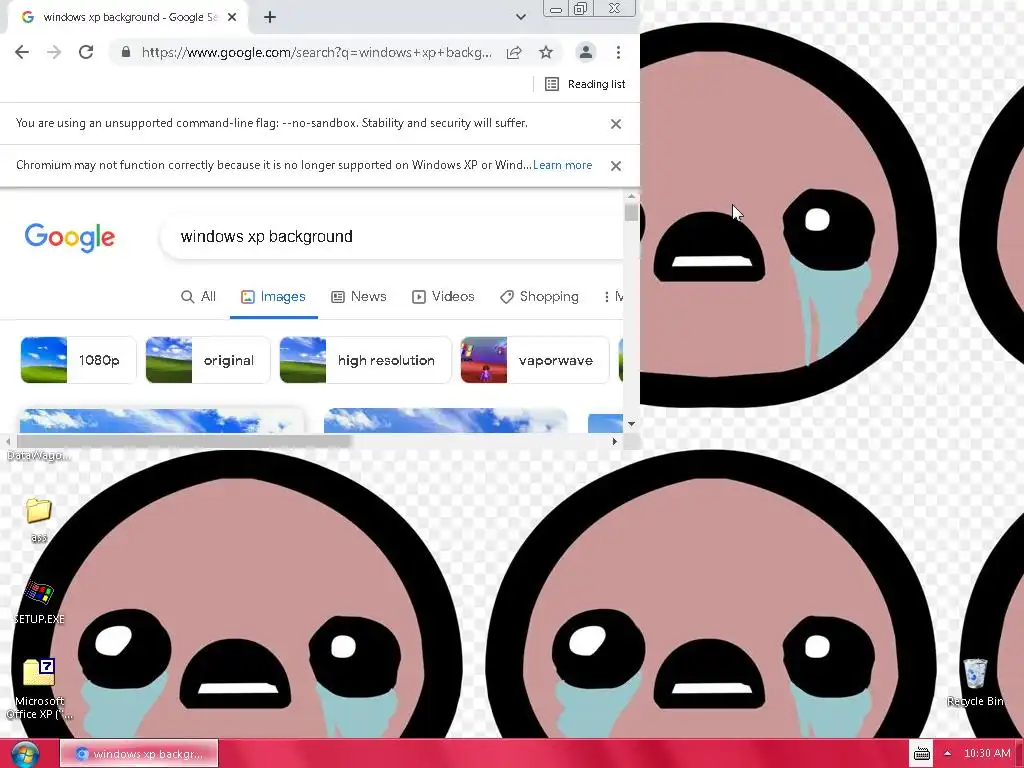This screenshot has width=1024, height=768.
Task: Click the 10:30 AM taskbar clock
Action: 987,754
